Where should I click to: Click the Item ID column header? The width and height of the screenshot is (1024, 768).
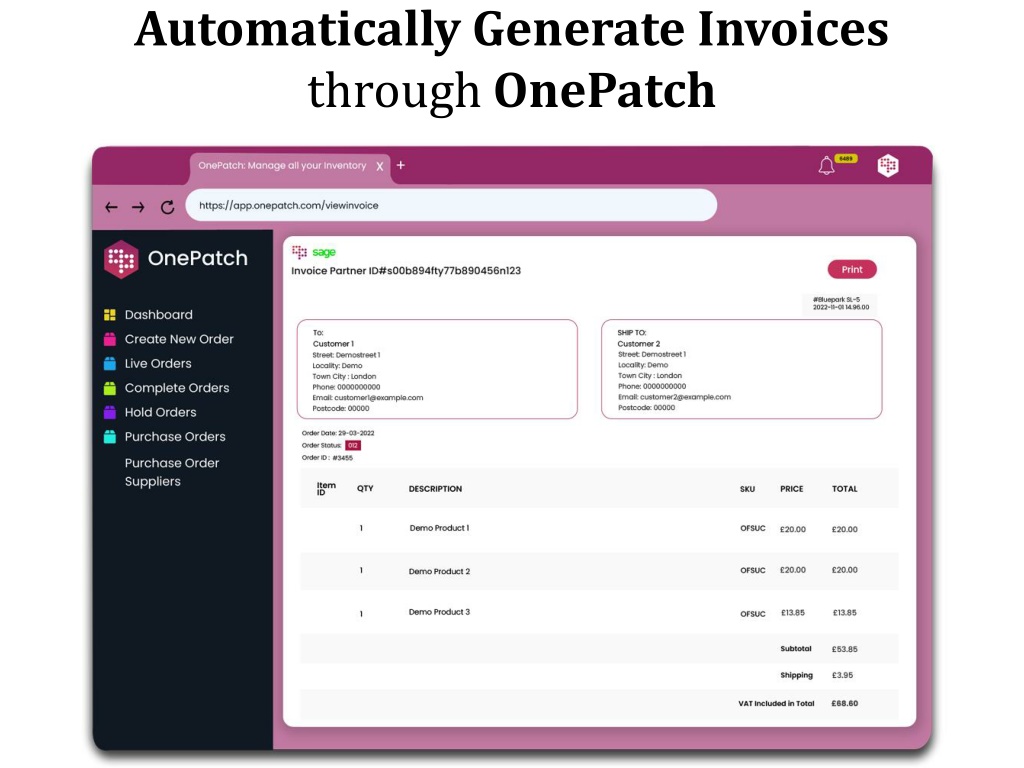(x=326, y=488)
